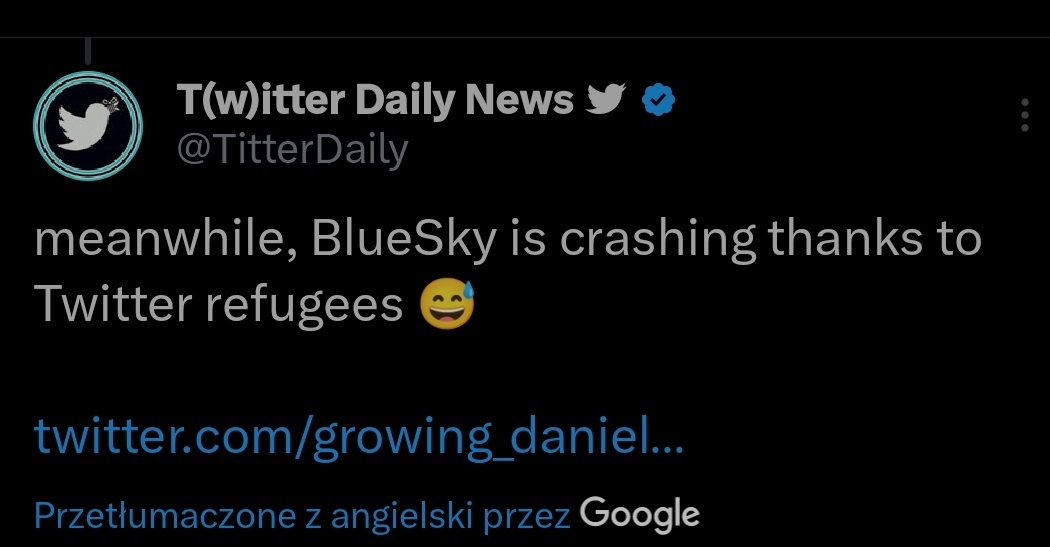The width and height of the screenshot is (1050, 547).
Task: Tap the word "crashing" in the tweet
Action: point(644,242)
